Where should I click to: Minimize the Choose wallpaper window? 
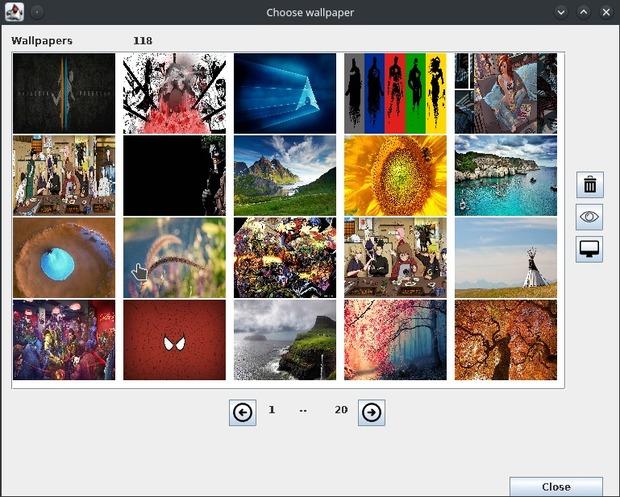pyautogui.click(x=560, y=12)
